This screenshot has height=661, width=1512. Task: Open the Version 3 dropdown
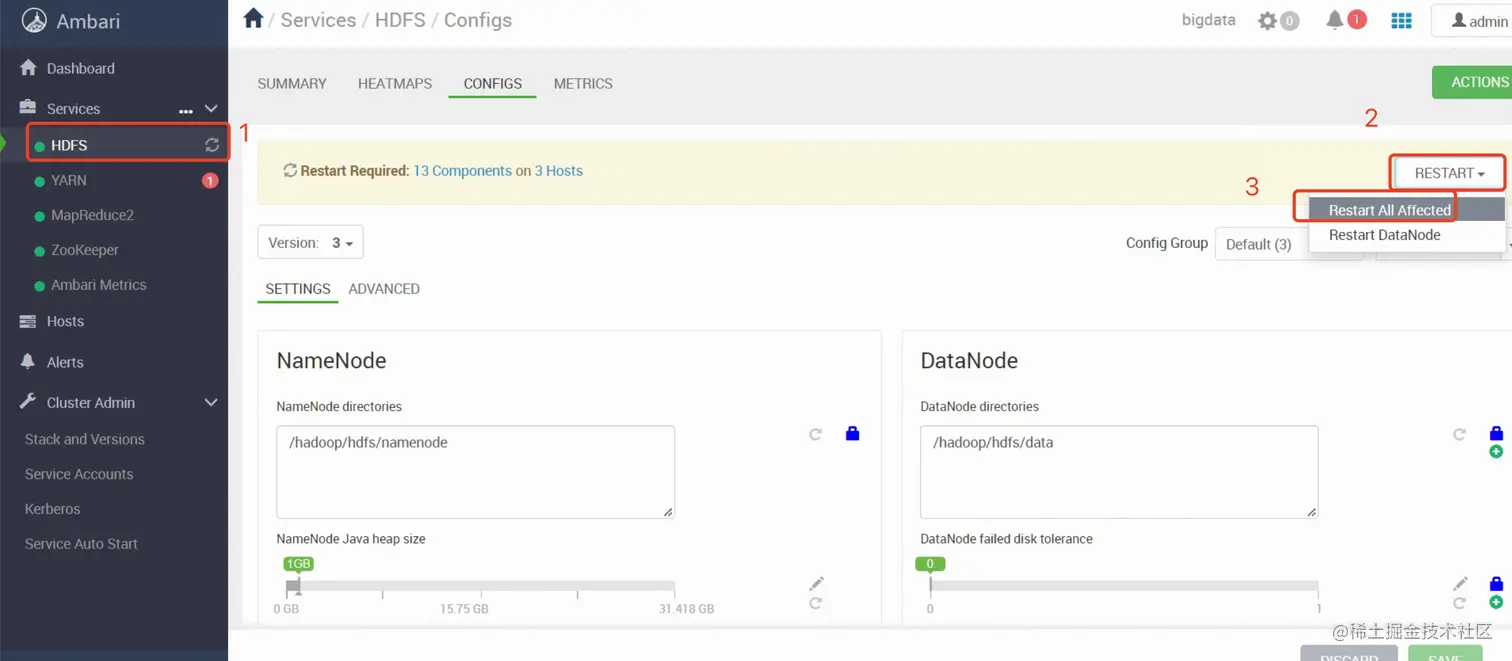(310, 243)
